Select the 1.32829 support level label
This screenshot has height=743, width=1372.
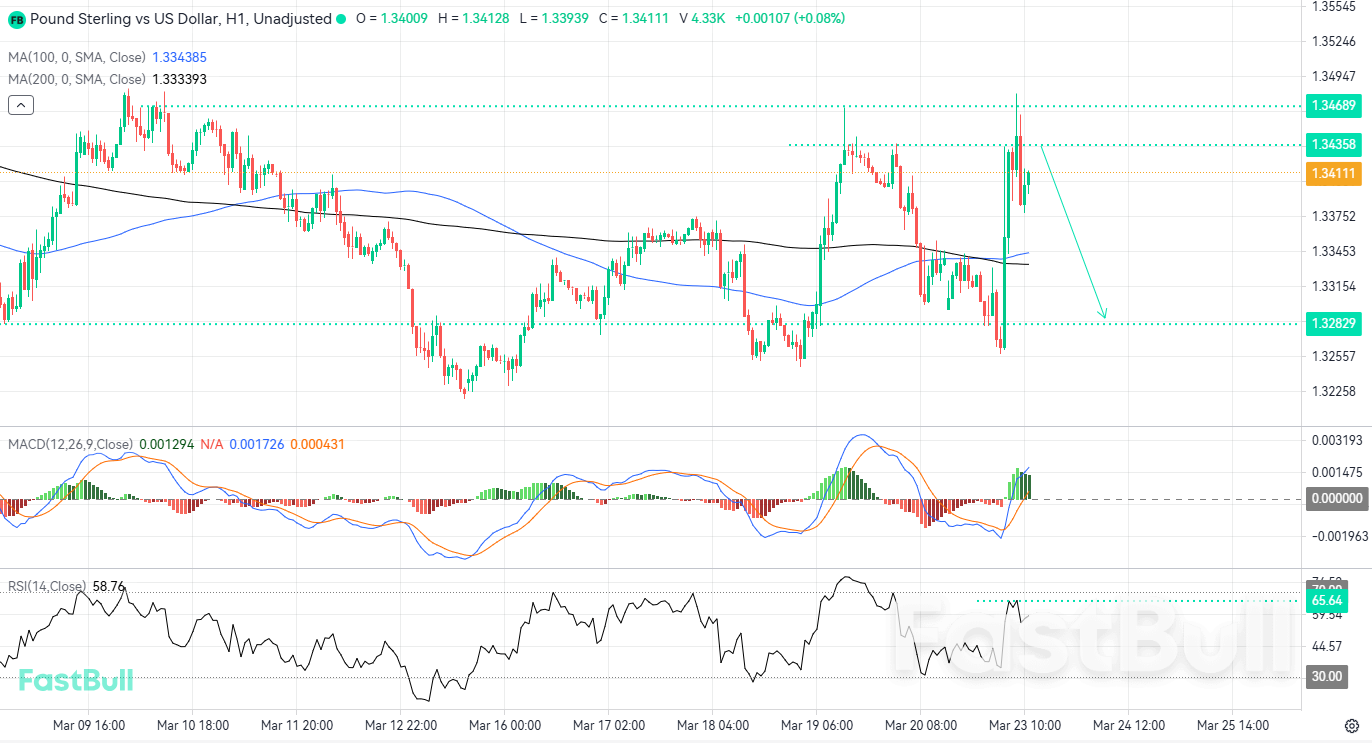tap(1333, 324)
